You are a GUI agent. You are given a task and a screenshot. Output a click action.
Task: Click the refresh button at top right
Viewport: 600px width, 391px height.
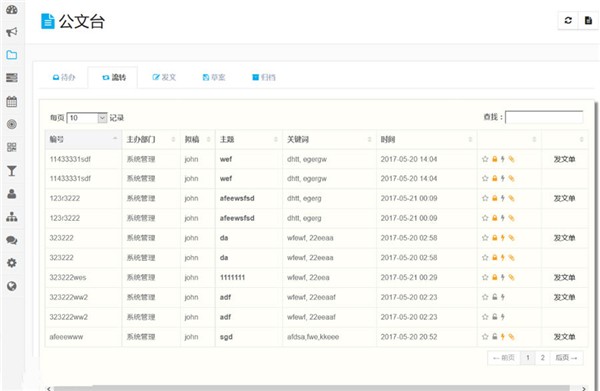pyautogui.click(x=568, y=20)
